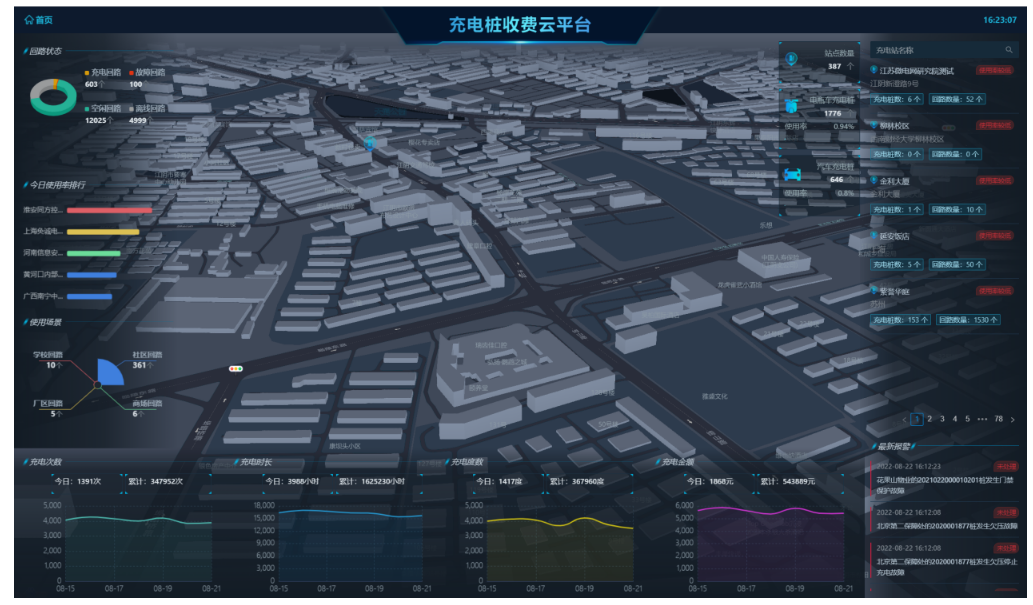Screen dimensions: 1033x605
Task: Click the pin icon beside 全利大厦
Action: [874, 180]
